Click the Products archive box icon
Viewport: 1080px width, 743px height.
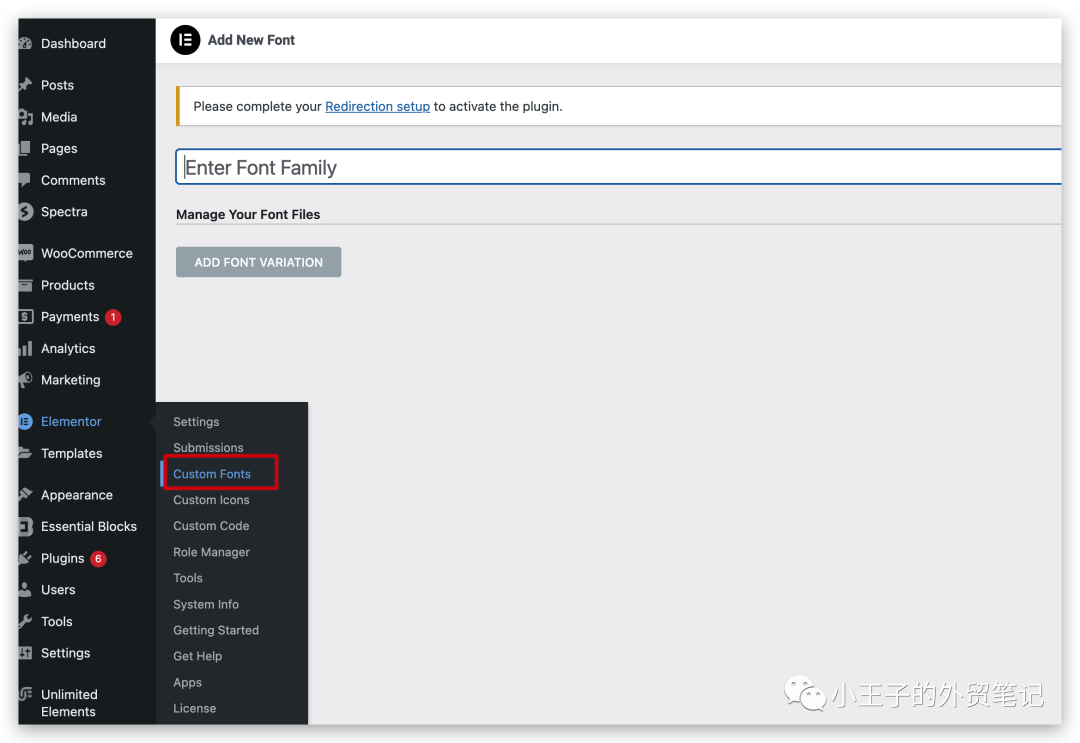(25, 285)
